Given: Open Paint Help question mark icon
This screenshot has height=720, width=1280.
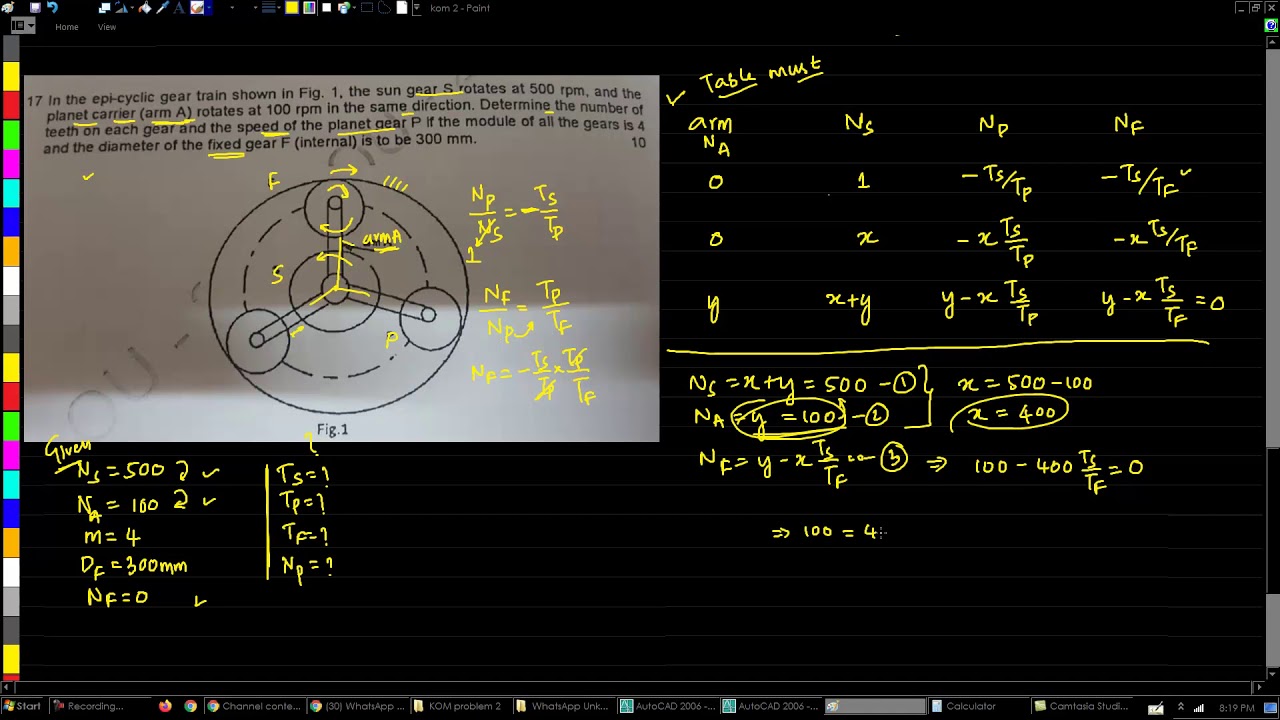Looking at the screenshot, I should (1271, 26).
